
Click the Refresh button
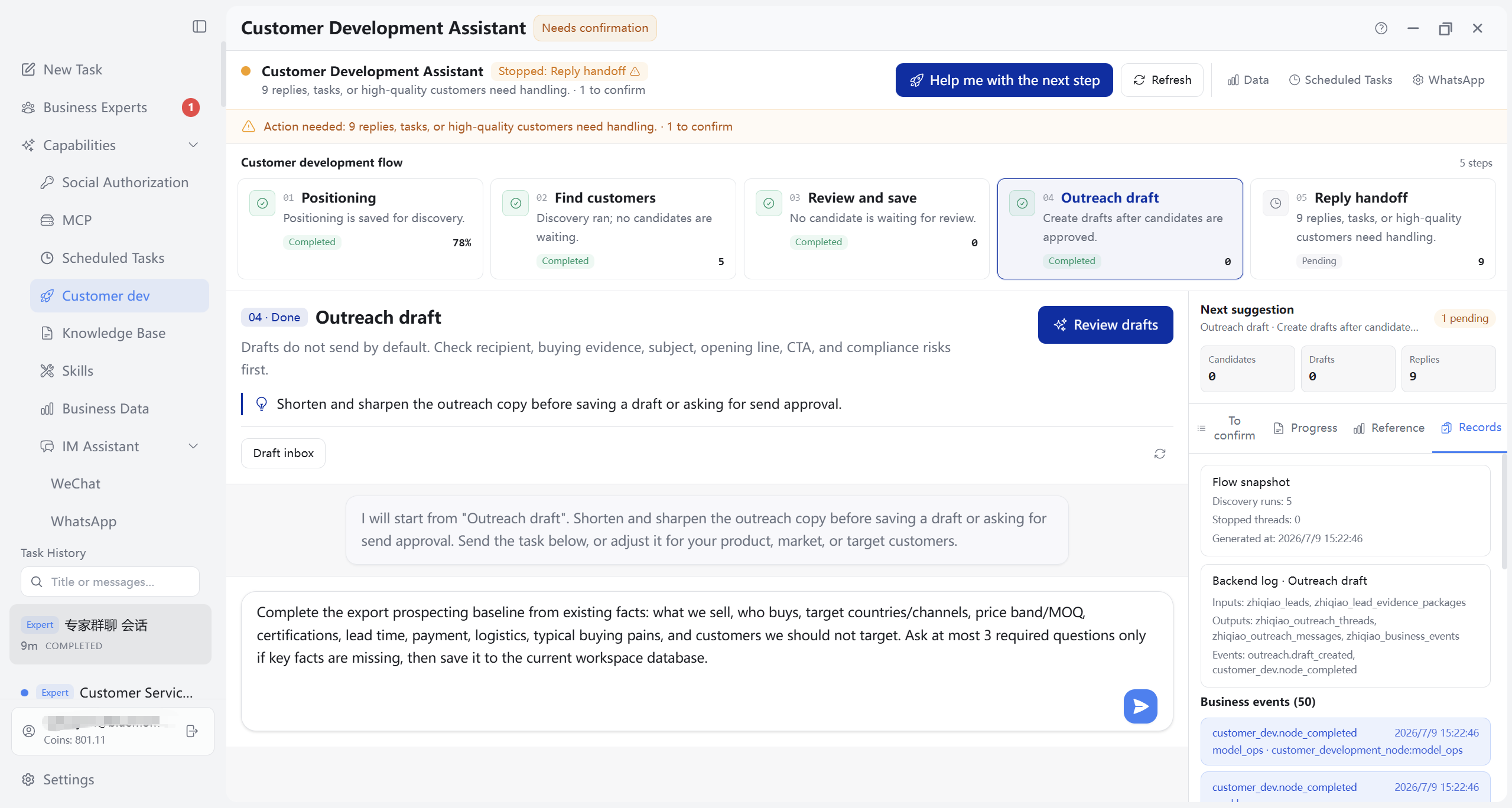coord(1162,80)
